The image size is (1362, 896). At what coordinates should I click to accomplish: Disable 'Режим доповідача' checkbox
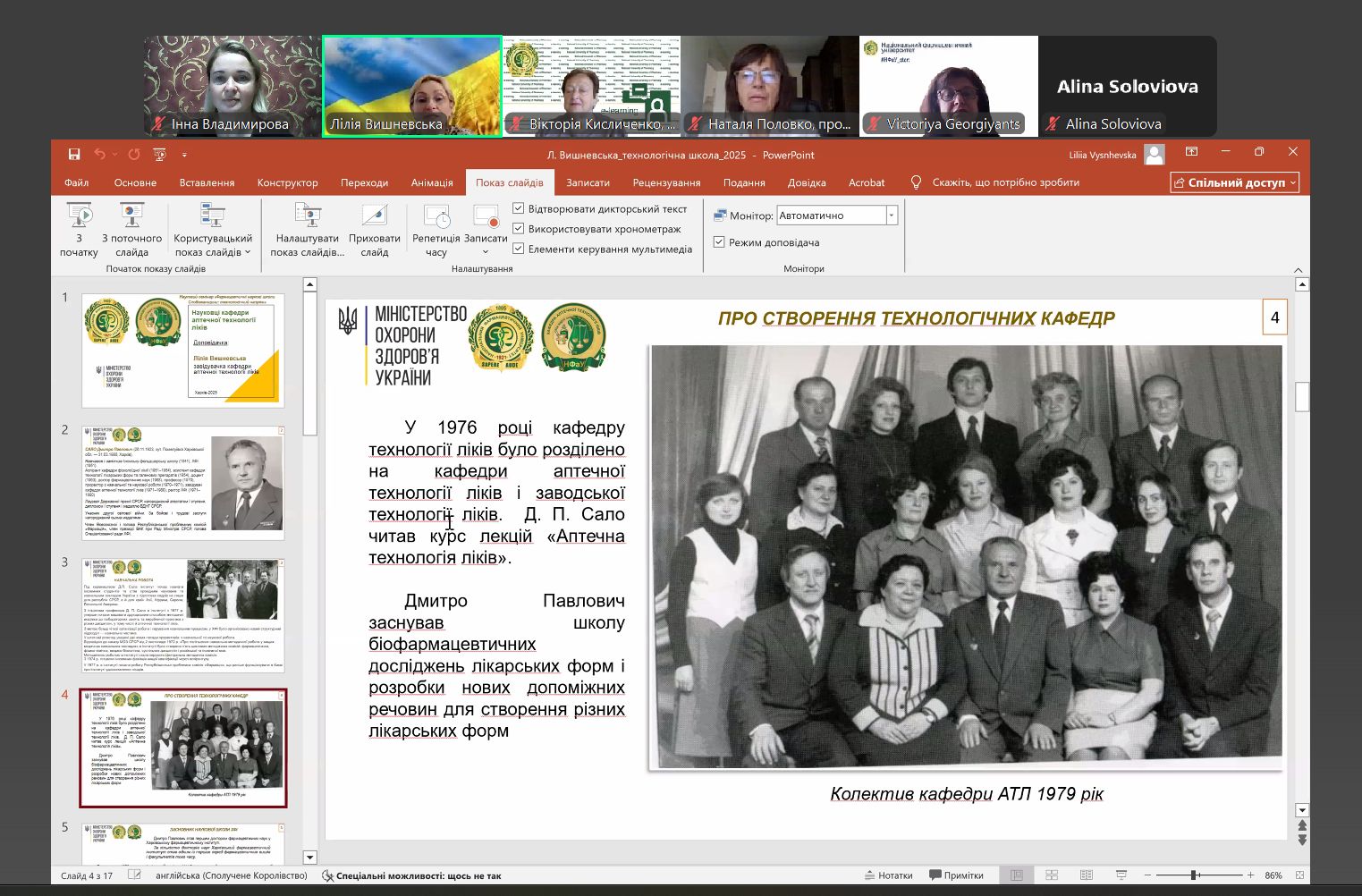pos(719,242)
